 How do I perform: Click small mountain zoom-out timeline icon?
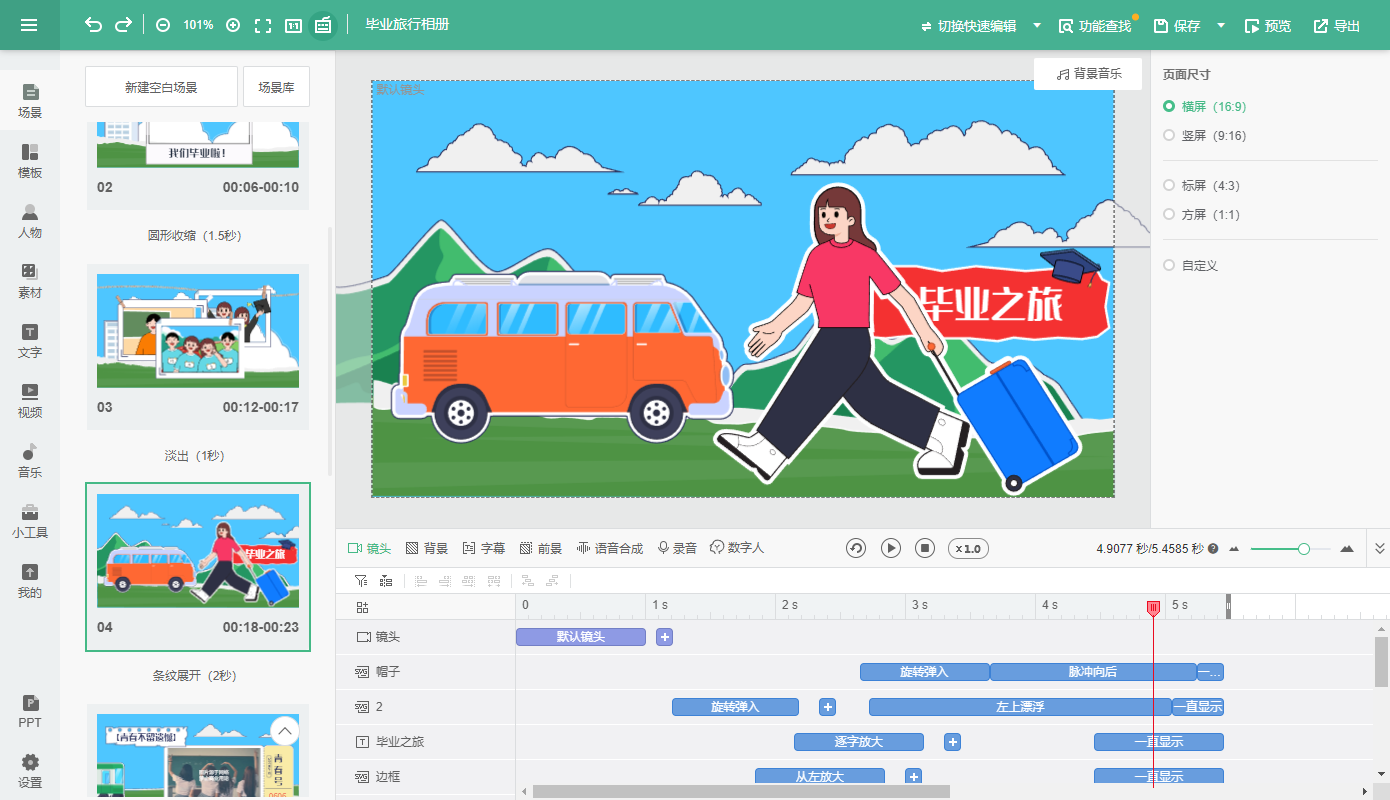coord(1234,549)
